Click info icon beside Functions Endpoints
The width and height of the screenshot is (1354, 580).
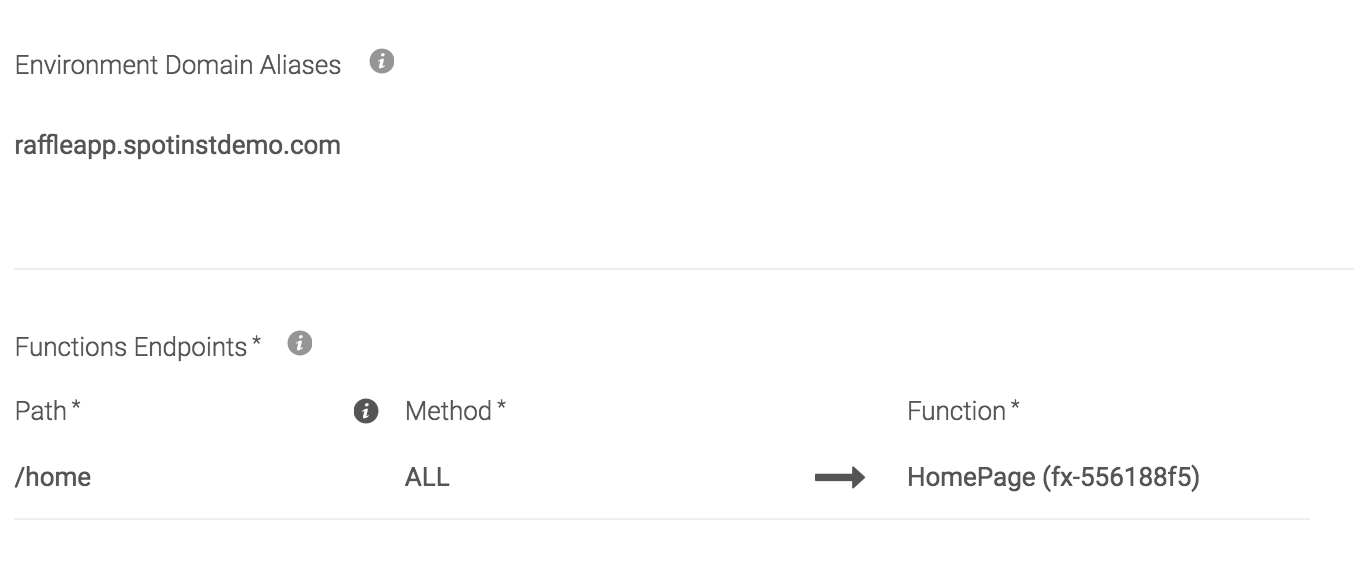coord(299,344)
